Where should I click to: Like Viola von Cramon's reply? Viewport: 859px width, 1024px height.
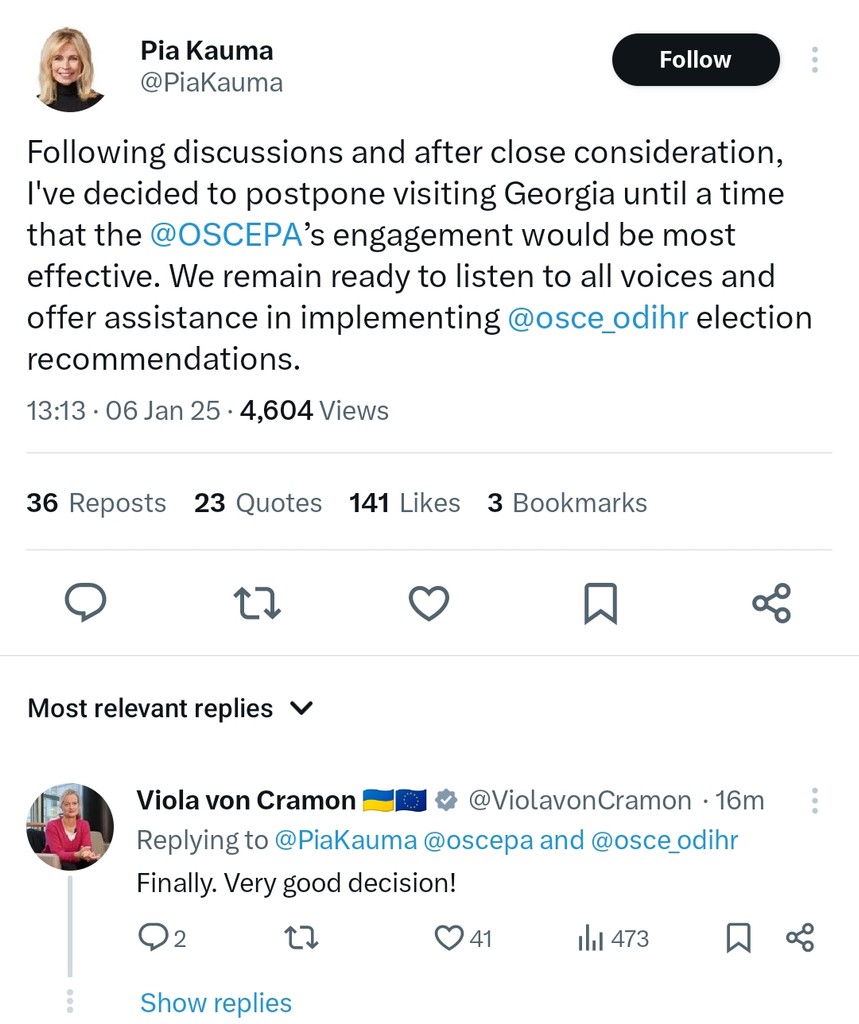coord(450,938)
